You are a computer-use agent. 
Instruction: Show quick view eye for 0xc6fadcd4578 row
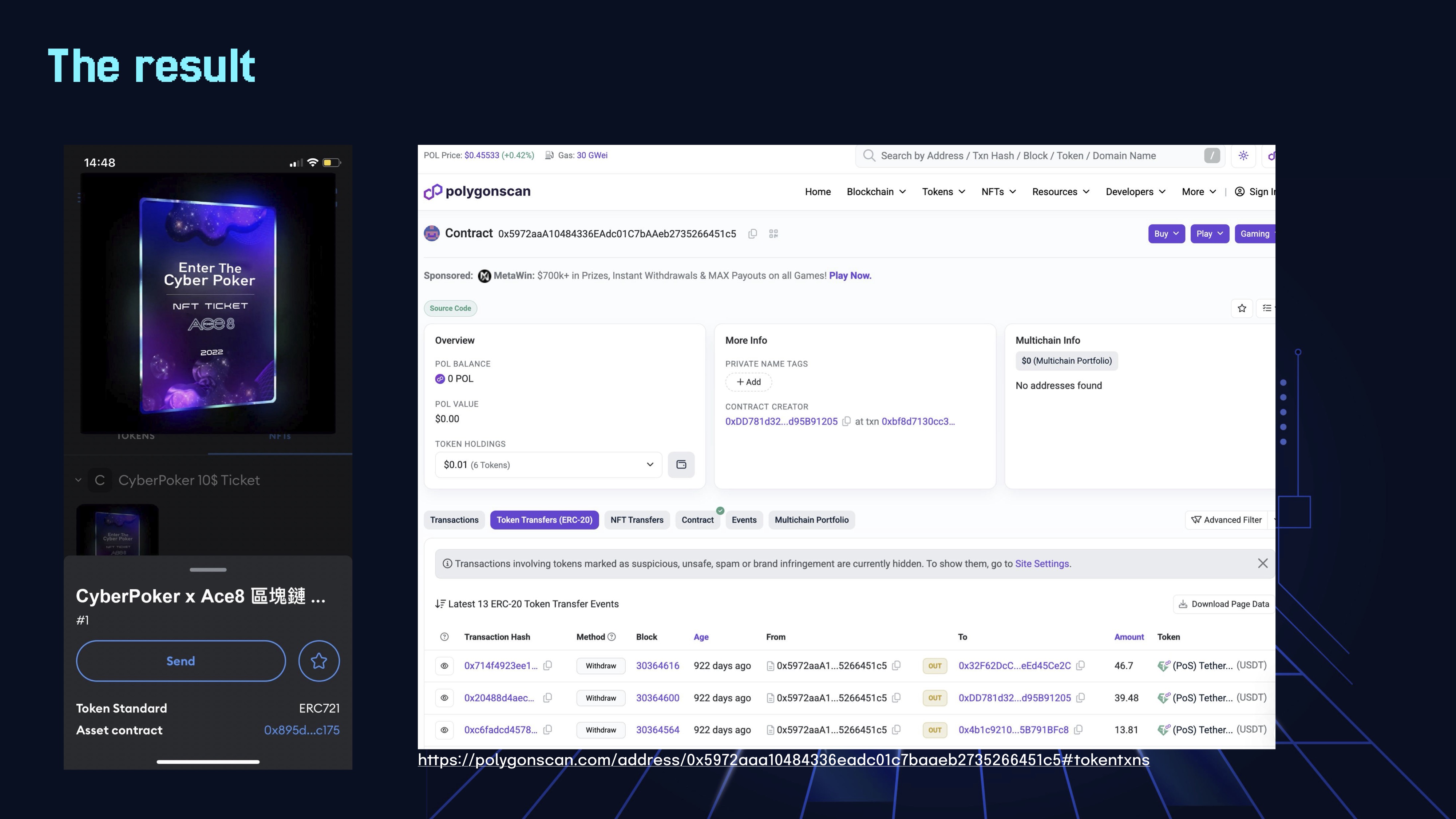click(x=444, y=730)
